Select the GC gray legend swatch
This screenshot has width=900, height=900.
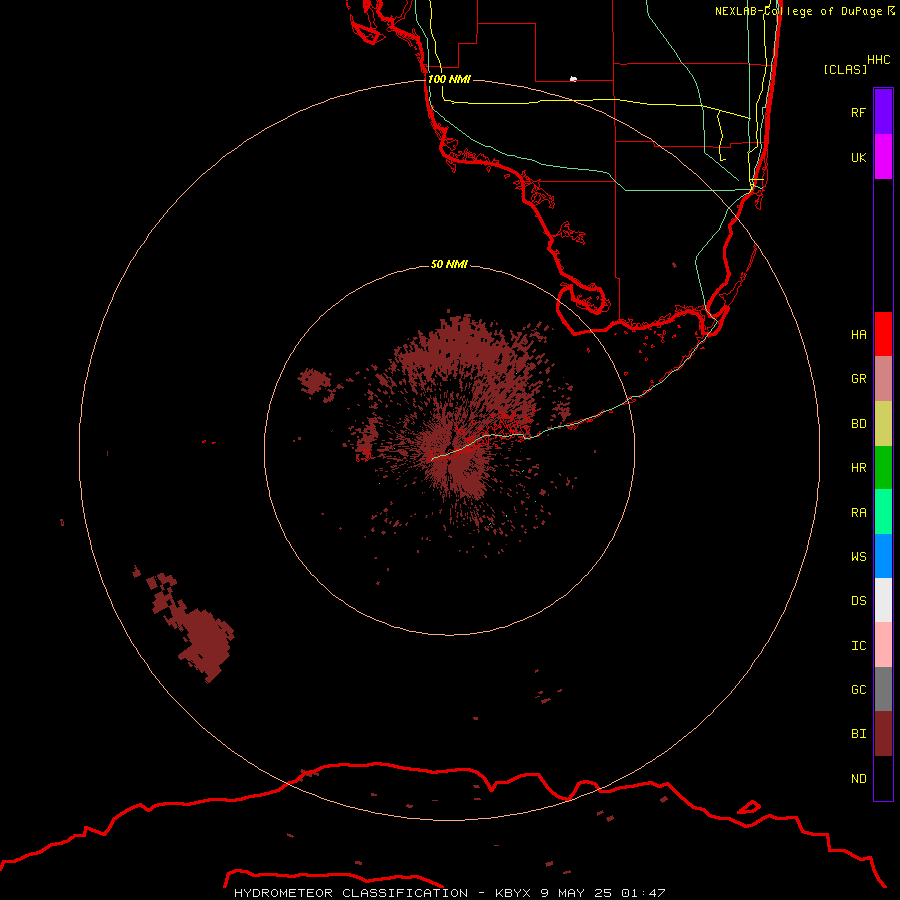(x=883, y=689)
